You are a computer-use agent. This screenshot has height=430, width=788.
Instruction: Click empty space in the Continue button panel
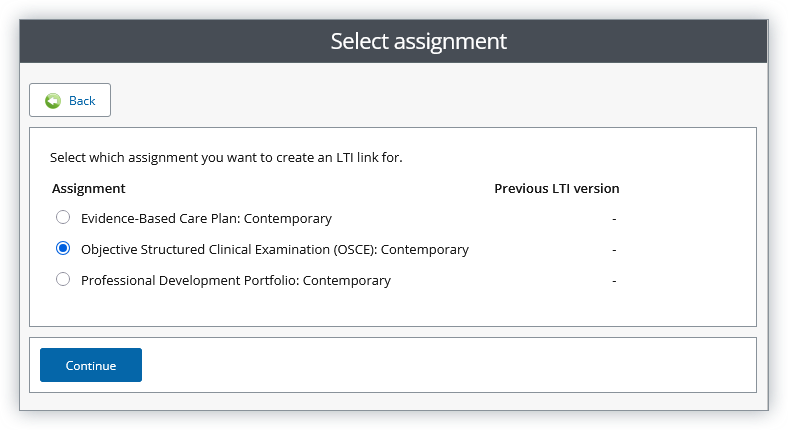click(x=450, y=365)
